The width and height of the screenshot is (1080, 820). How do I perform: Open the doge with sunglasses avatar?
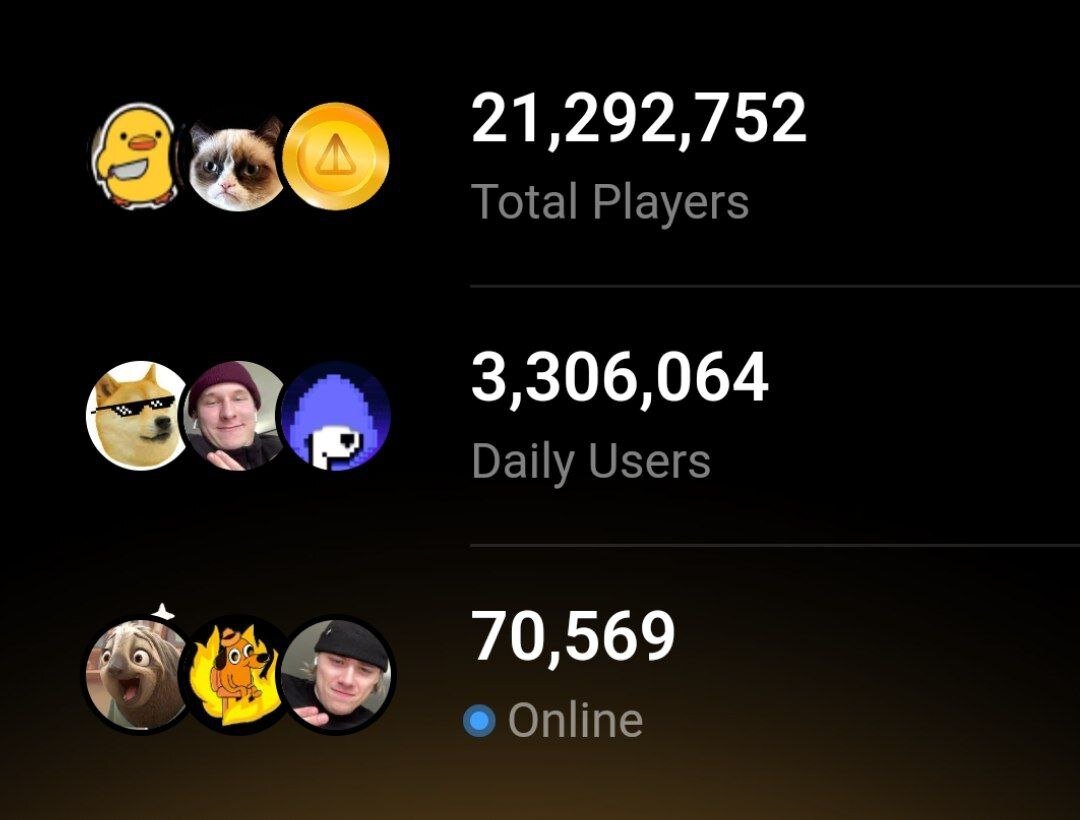[x=137, y=415]
